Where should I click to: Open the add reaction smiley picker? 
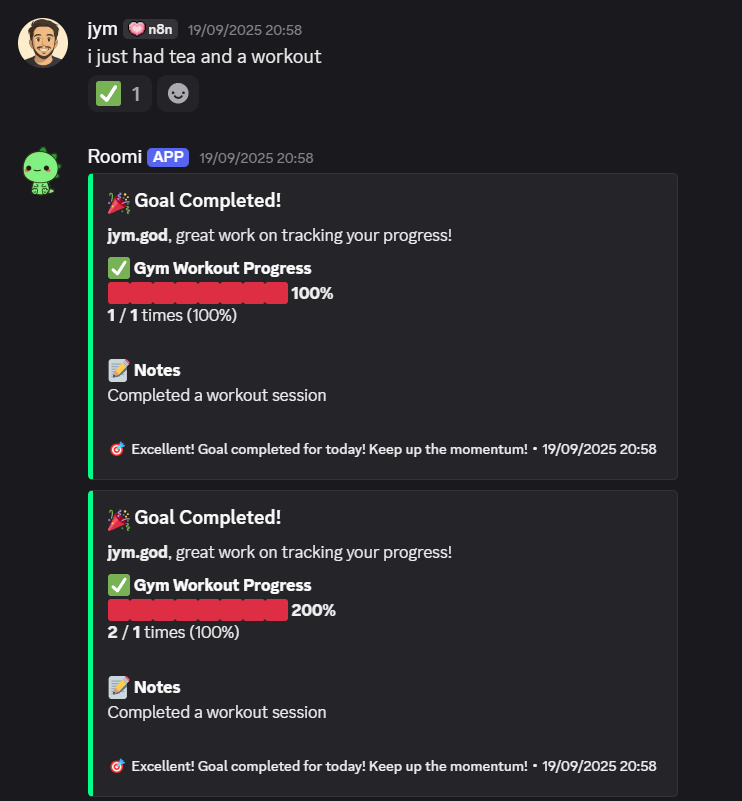178,94
